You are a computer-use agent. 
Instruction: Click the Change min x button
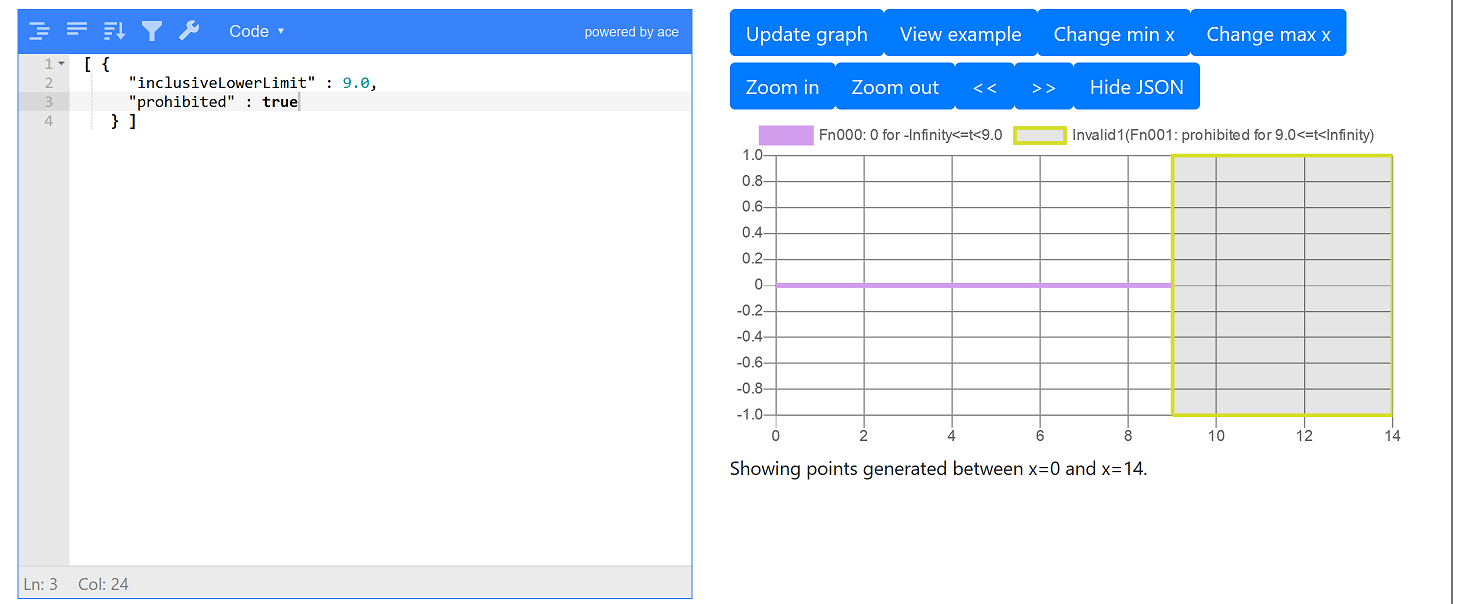click(x=1113, y=34)
